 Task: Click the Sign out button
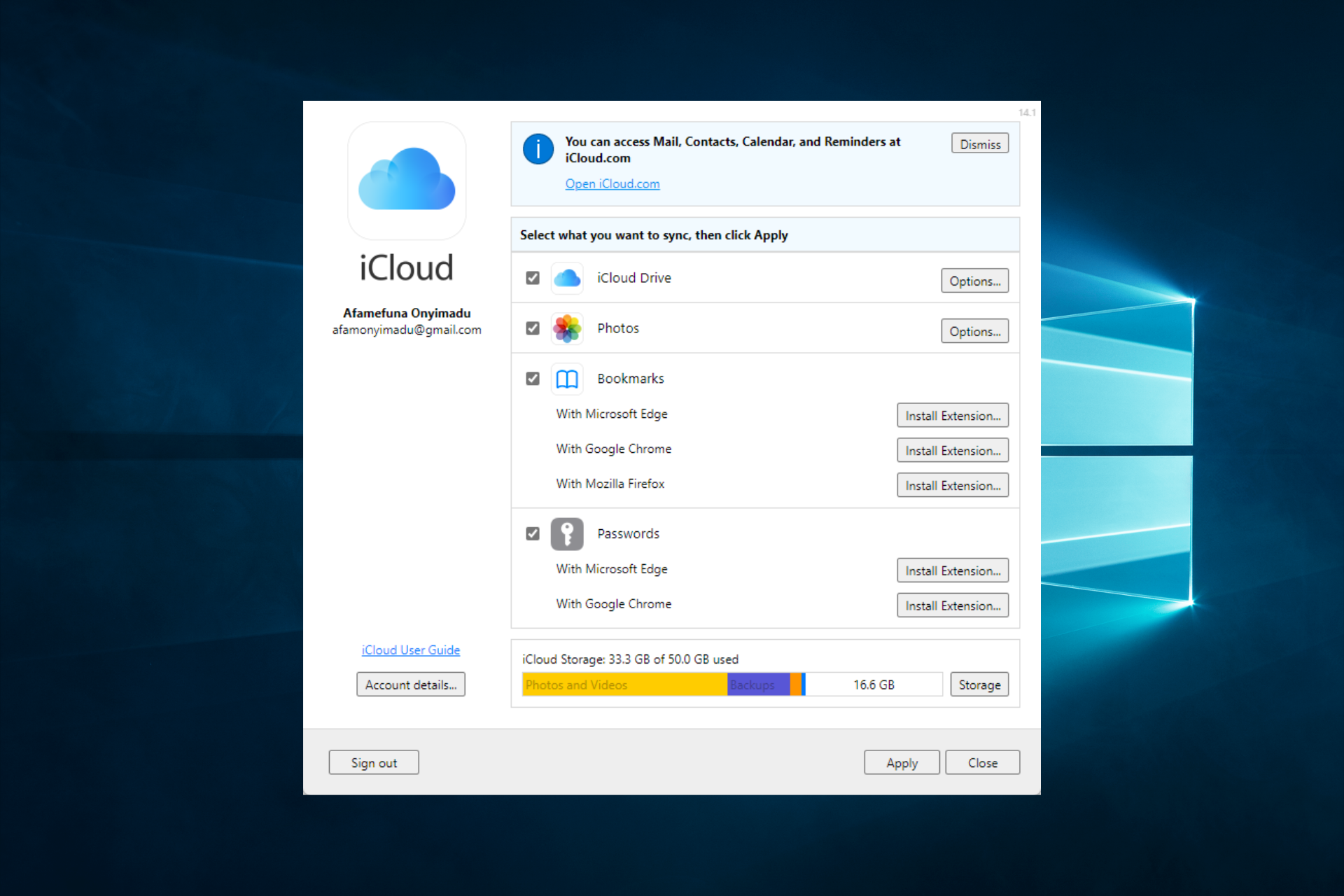click(x=374, y=762)
